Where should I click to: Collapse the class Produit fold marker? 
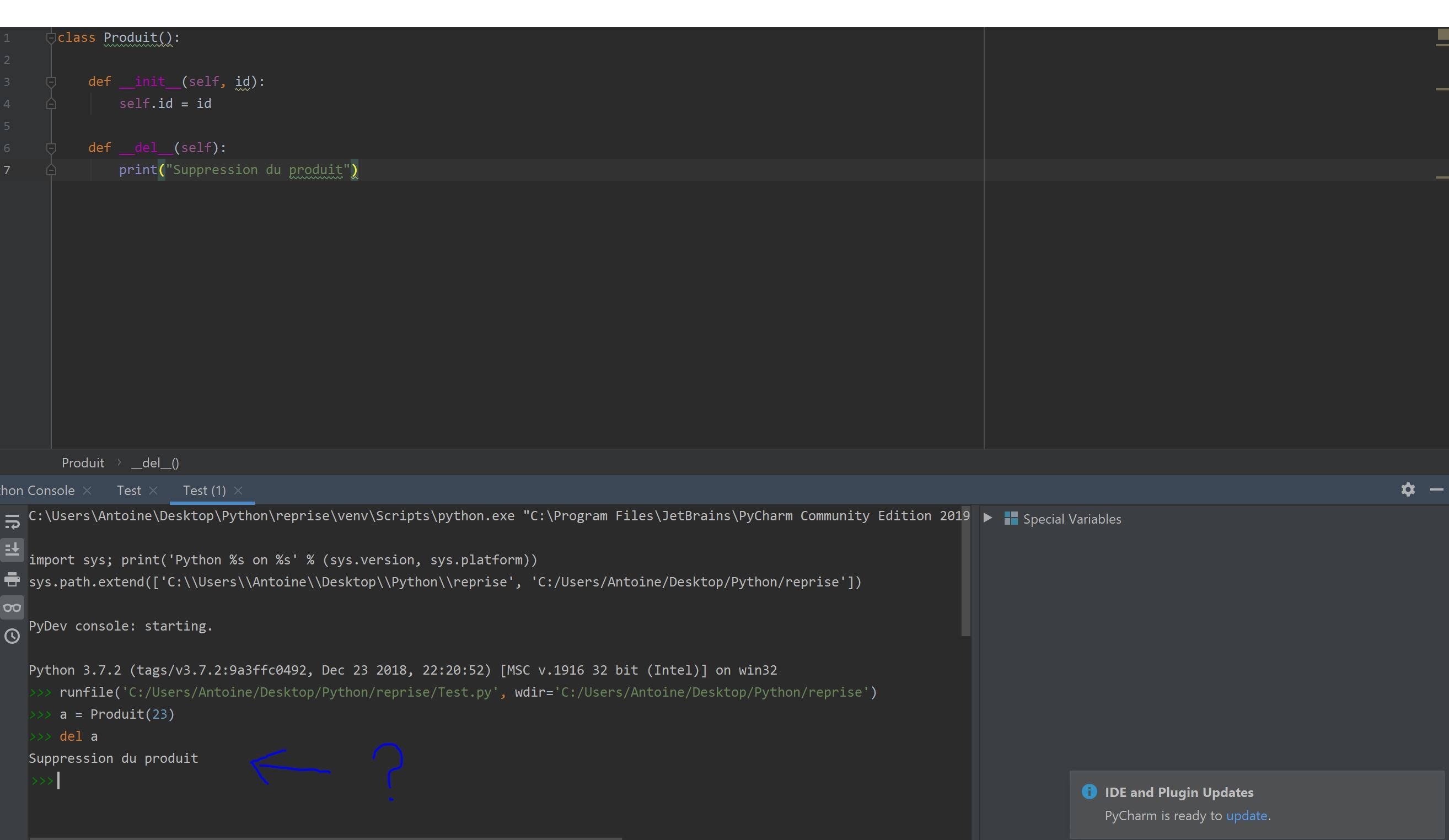[x=51, y=38]
